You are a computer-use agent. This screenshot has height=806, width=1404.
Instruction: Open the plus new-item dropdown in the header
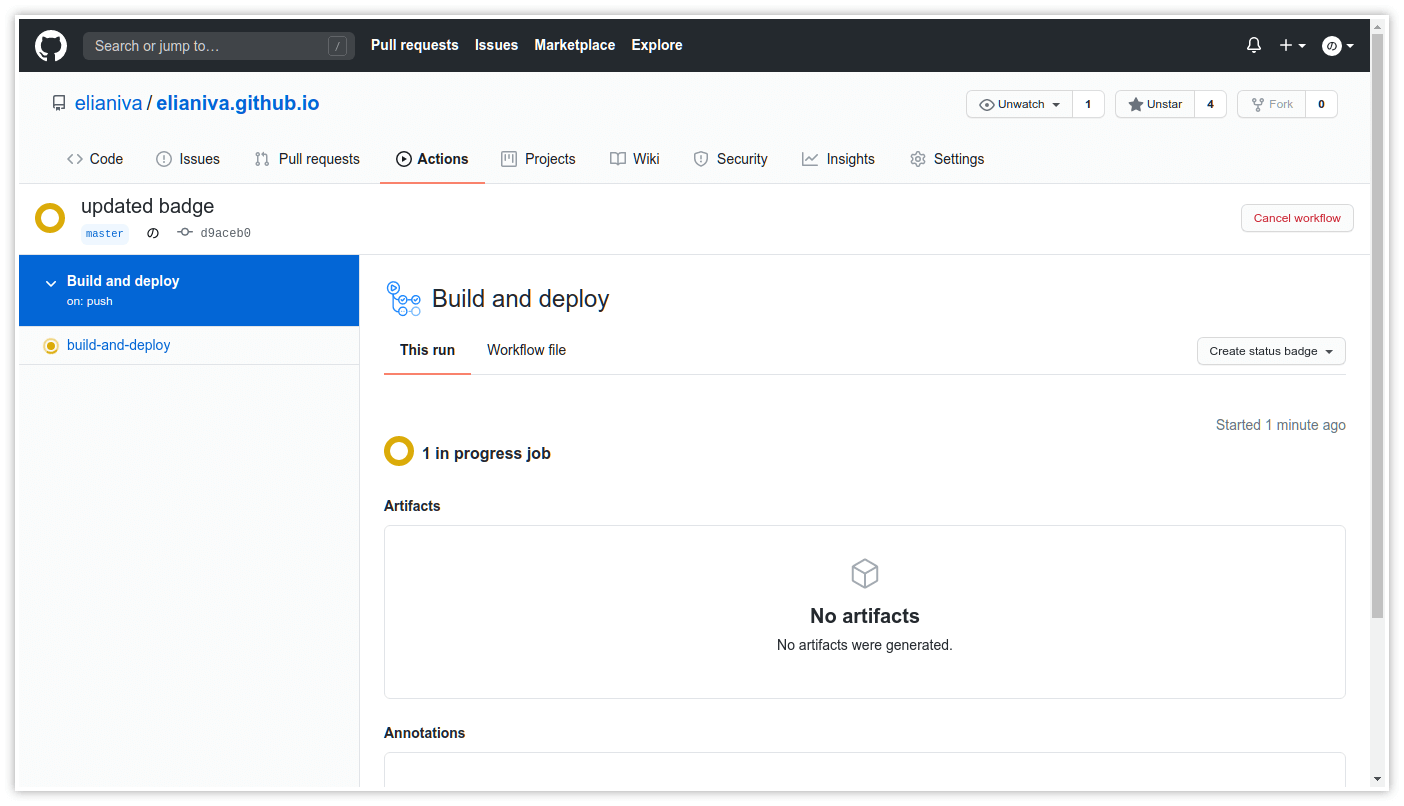tap(1292, 45)
